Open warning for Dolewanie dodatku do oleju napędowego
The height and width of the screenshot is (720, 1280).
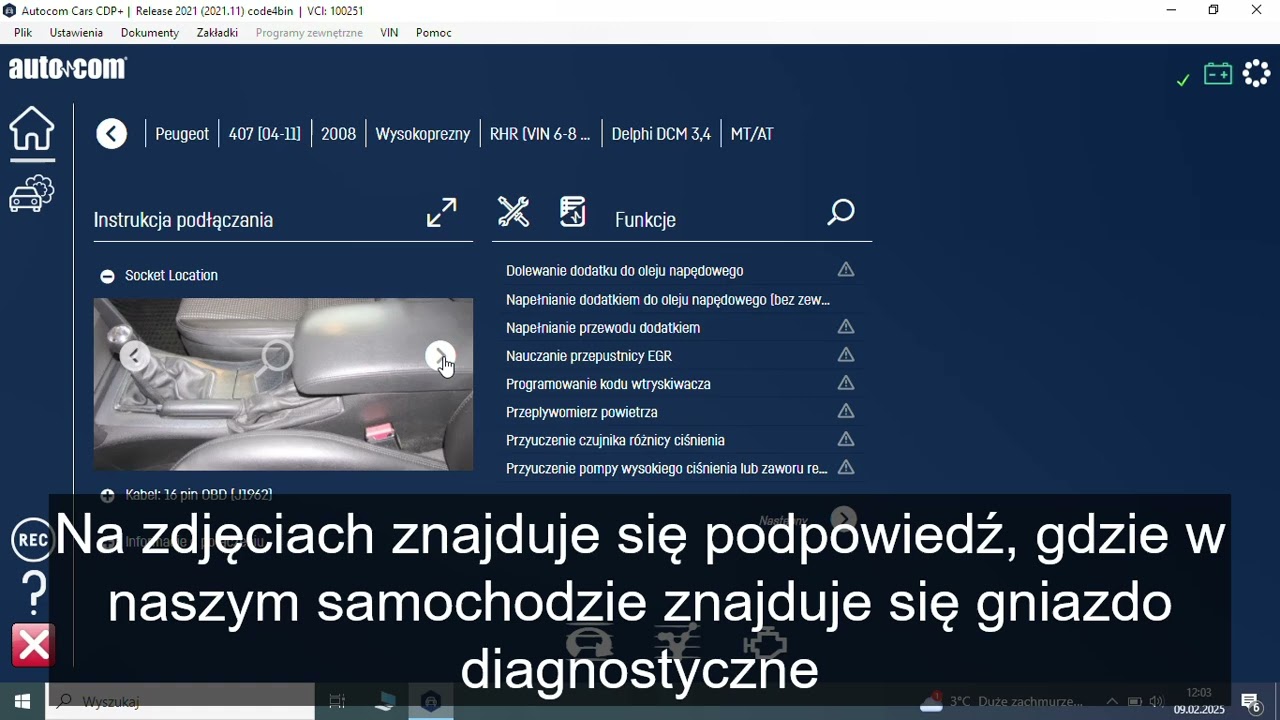pos(846,270)
